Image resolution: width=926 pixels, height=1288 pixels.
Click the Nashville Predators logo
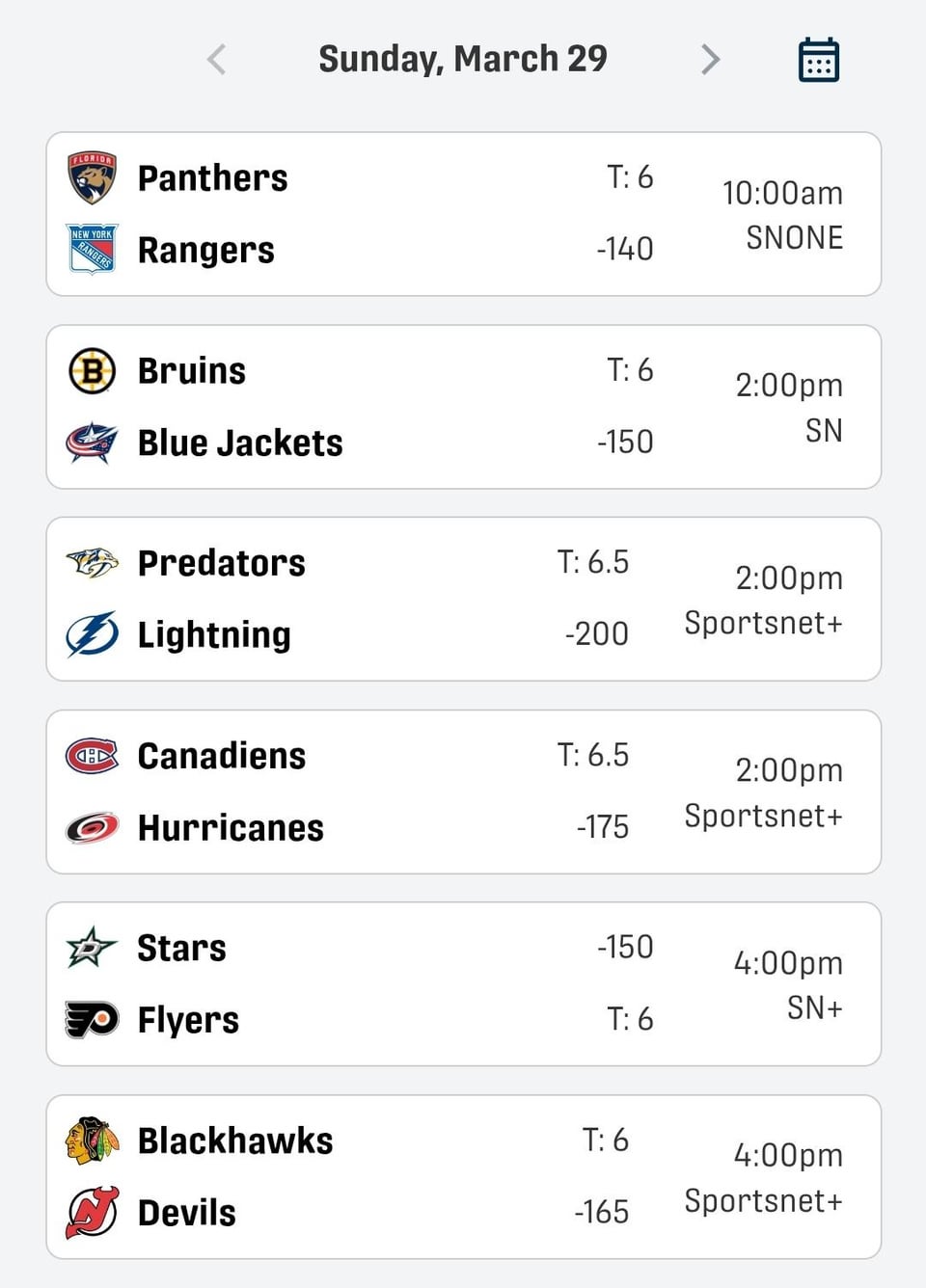(x=92, y=562)
